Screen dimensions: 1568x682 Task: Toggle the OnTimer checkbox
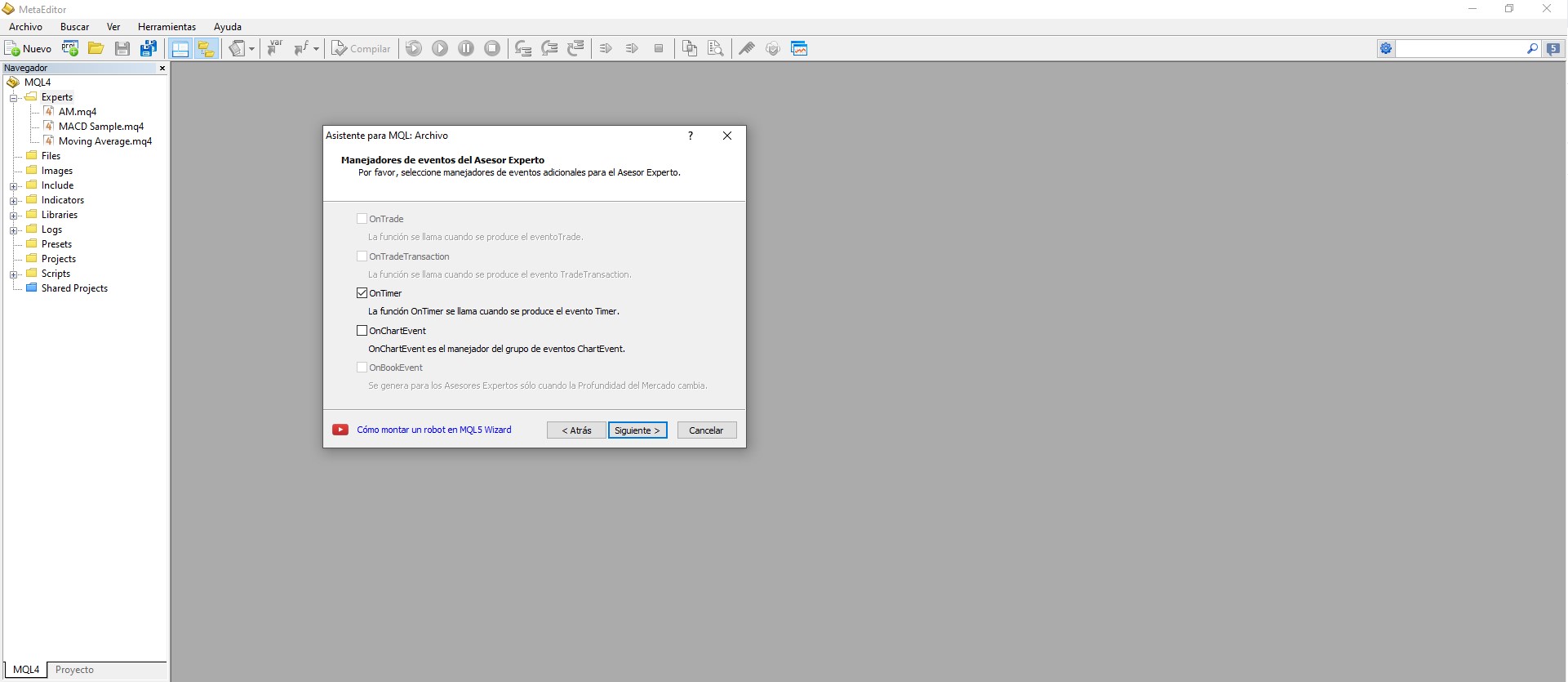click(362, 293)
